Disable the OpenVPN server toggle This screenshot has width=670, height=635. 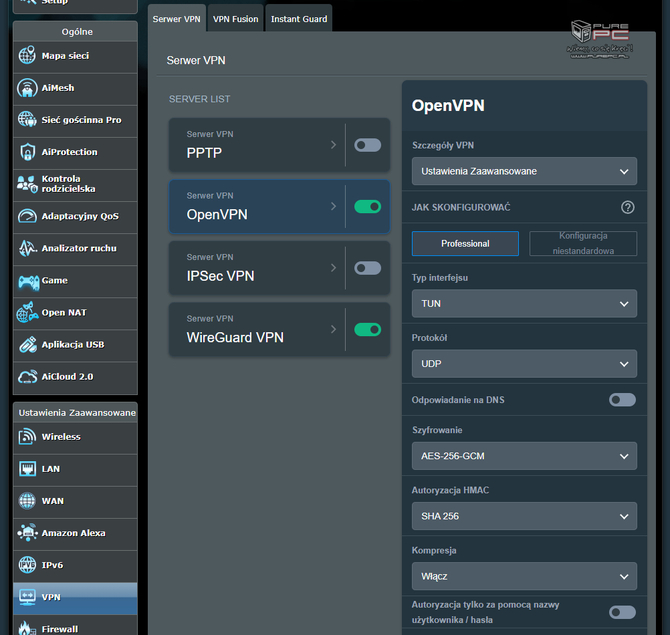point(367,207)
